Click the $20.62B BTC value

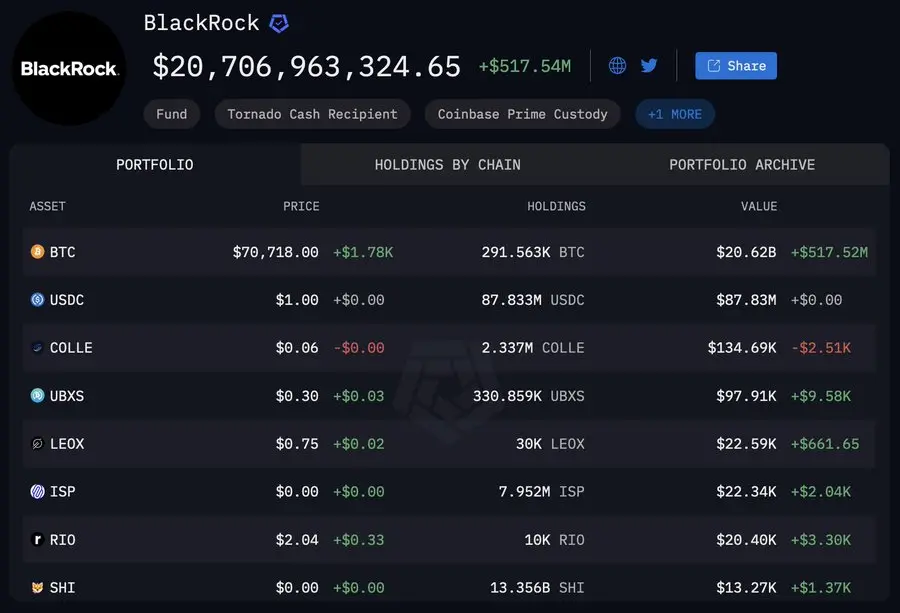[x=746, y=252]
